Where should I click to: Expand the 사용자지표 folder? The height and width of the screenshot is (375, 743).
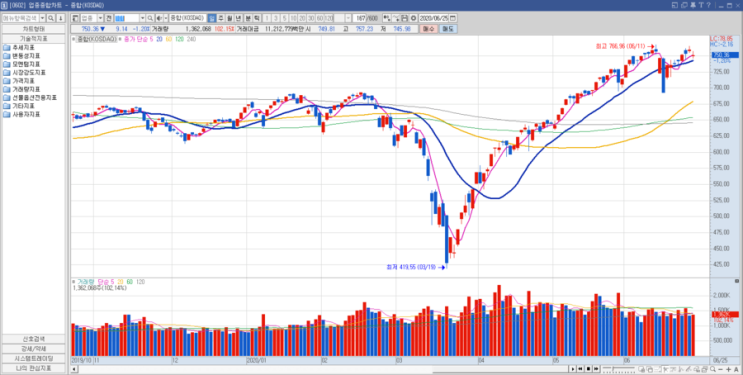coord(20,114)
